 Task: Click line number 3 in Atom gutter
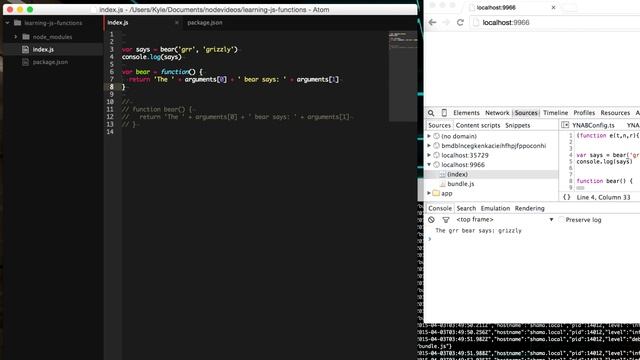coord(111,49)
